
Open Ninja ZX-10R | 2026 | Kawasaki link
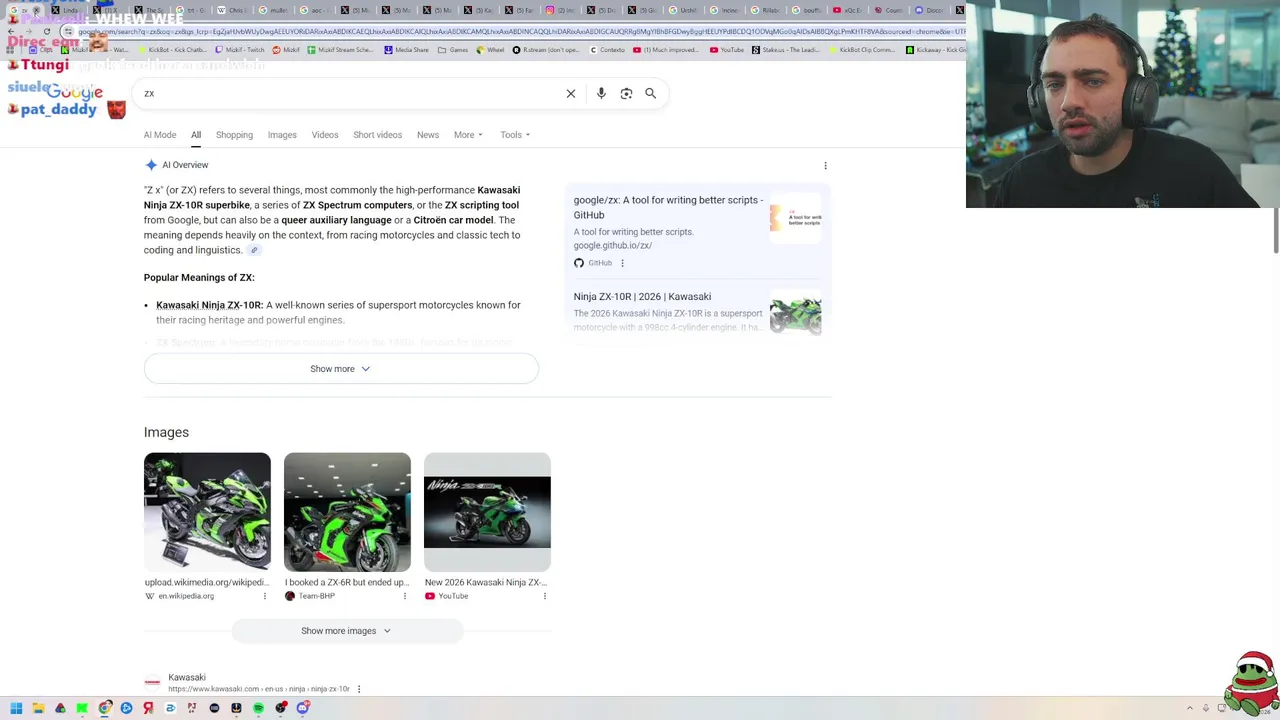tap(642, 297)
